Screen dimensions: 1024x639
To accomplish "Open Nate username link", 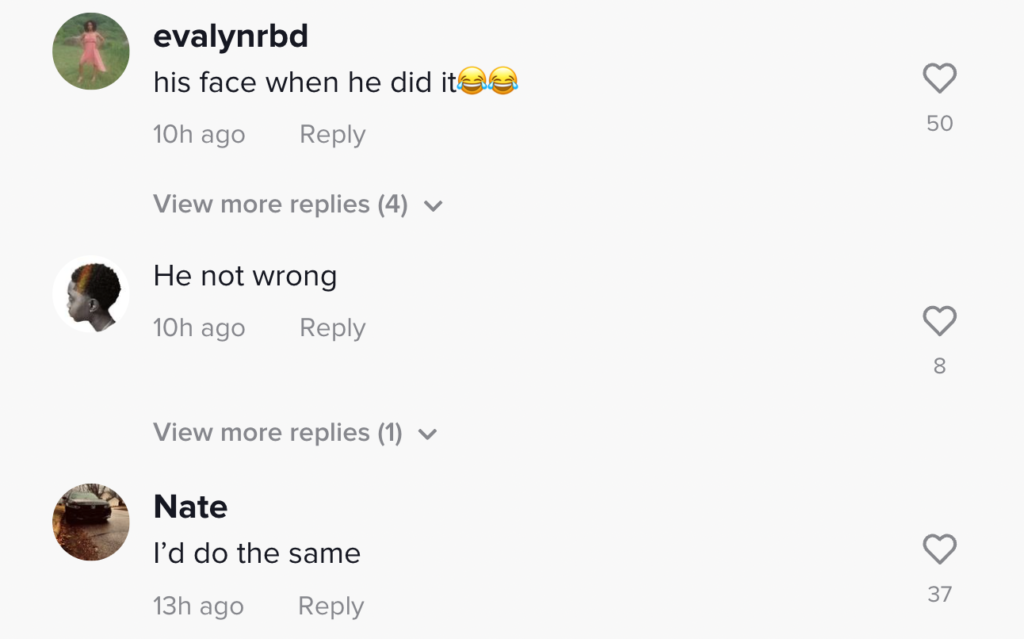I will pos(191,506).
